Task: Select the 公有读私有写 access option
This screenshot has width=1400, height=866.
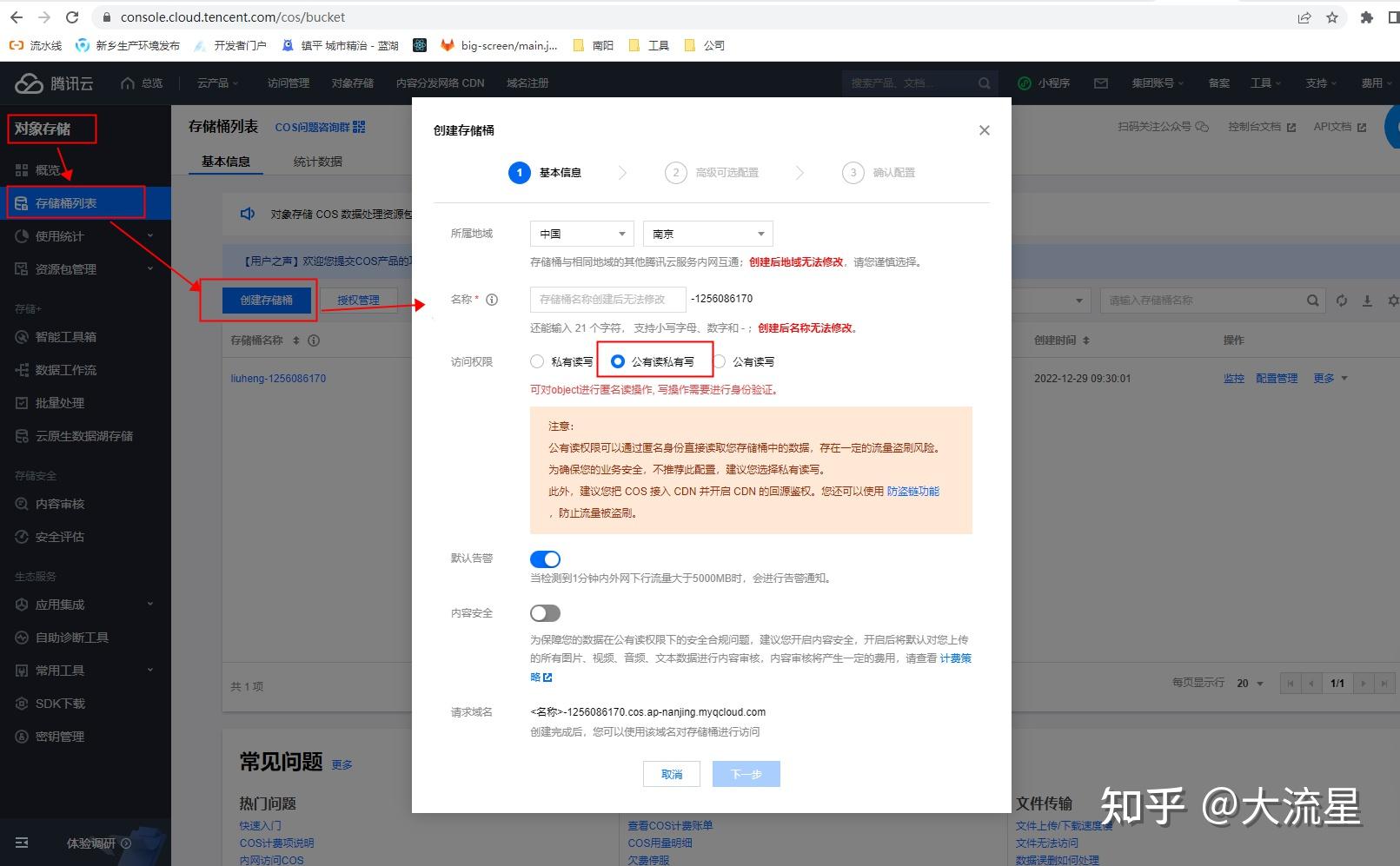Action: click(618, 361)
